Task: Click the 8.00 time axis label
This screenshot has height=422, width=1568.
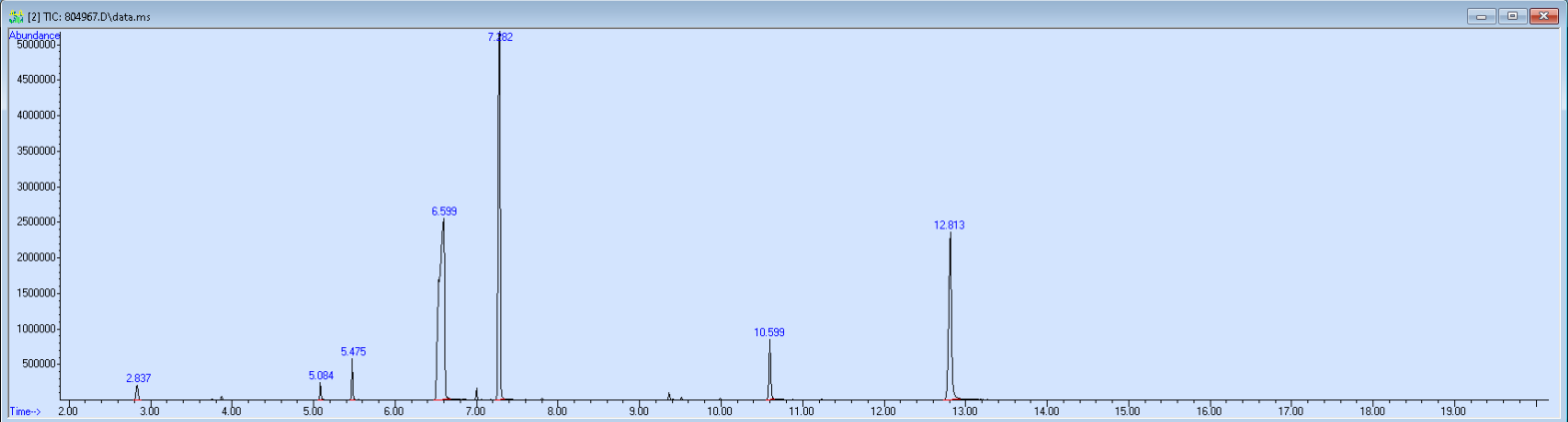Action: 556,411
